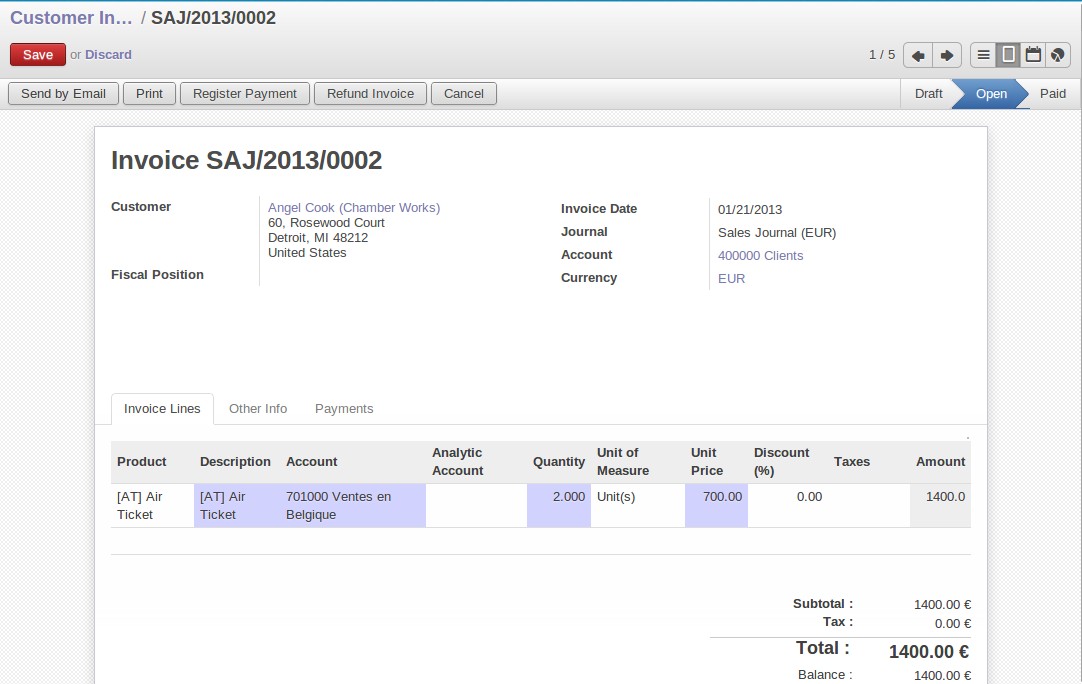Viewport: 1082px width, 684px height.
Task: Switch to calendar view icon
Action: click(1033, 55)
